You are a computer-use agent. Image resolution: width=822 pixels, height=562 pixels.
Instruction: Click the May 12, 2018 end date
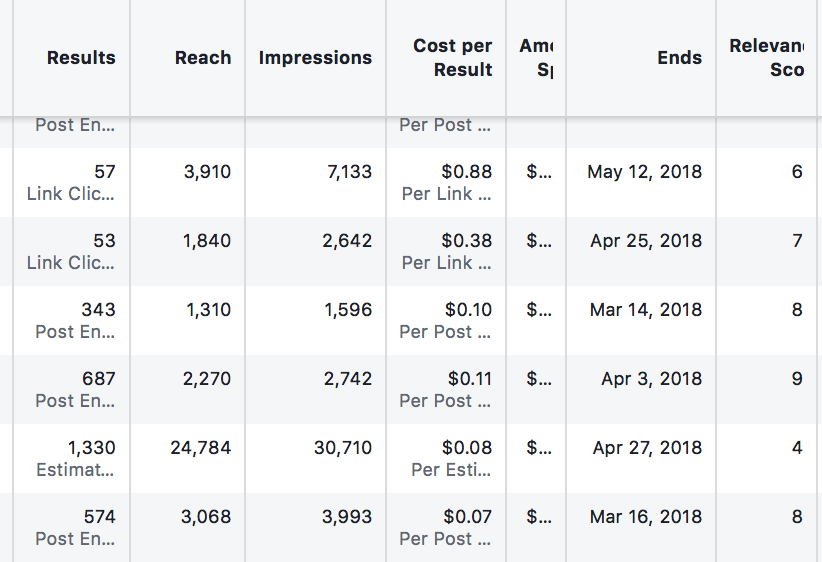tap(644, 172)
